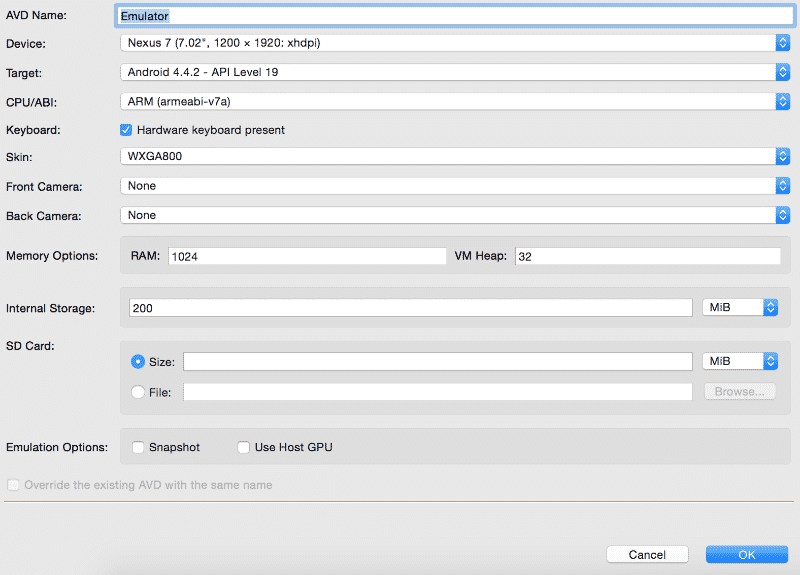Click the SD Card Size input field
The height and width of the screenshot is (575, 800).
tap(437, 362)
